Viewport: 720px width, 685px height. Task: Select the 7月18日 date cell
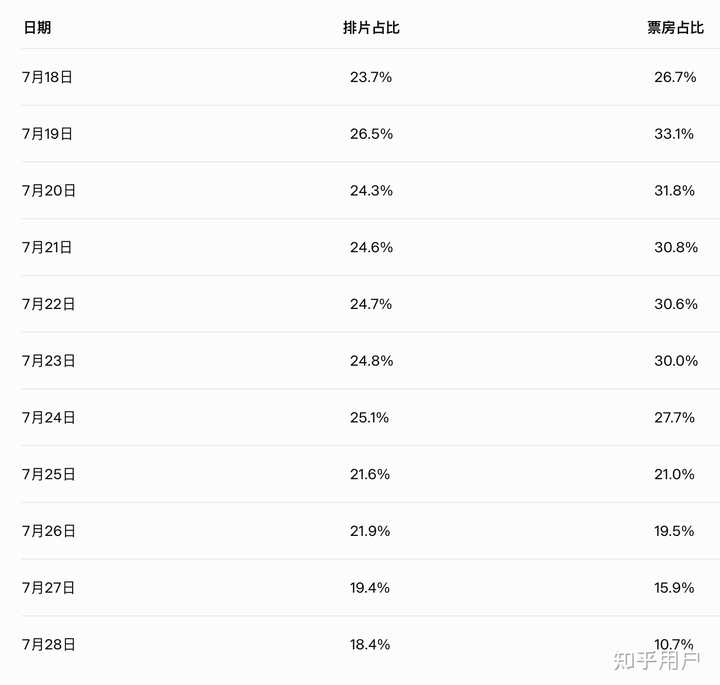tap(47, 77)
